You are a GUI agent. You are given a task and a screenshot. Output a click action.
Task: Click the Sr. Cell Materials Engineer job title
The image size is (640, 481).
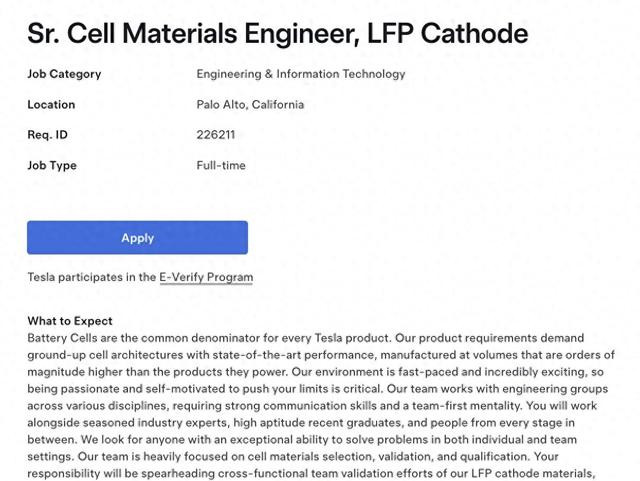pos(278,33)
